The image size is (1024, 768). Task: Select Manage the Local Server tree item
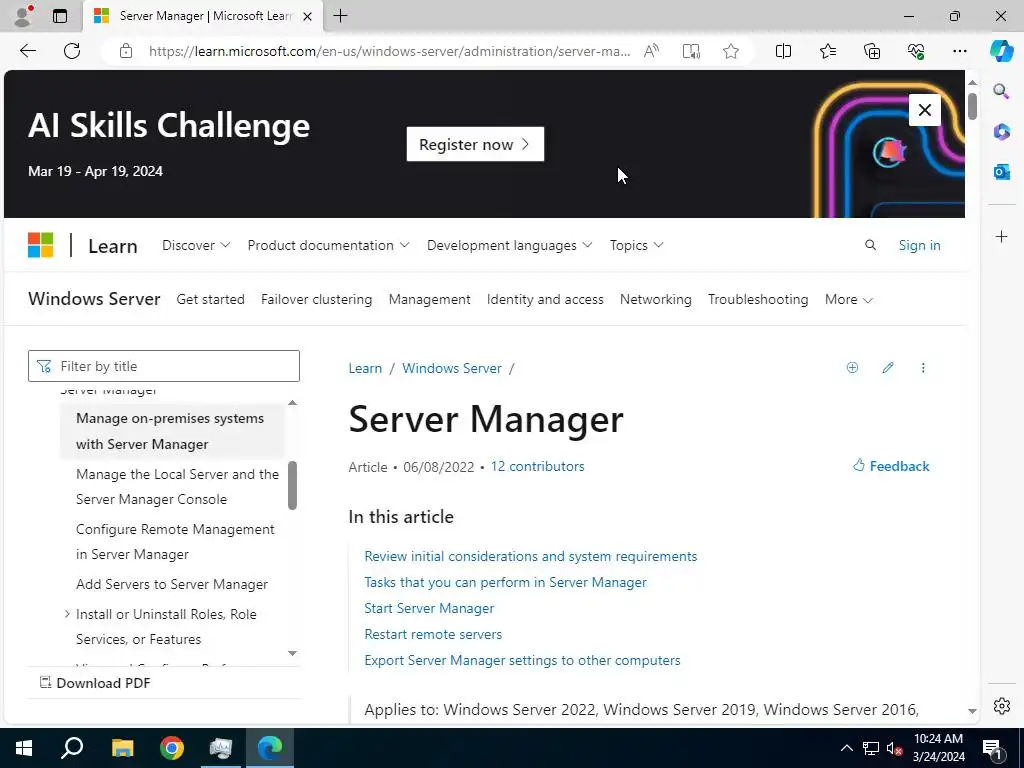click(x=177, y=487)
